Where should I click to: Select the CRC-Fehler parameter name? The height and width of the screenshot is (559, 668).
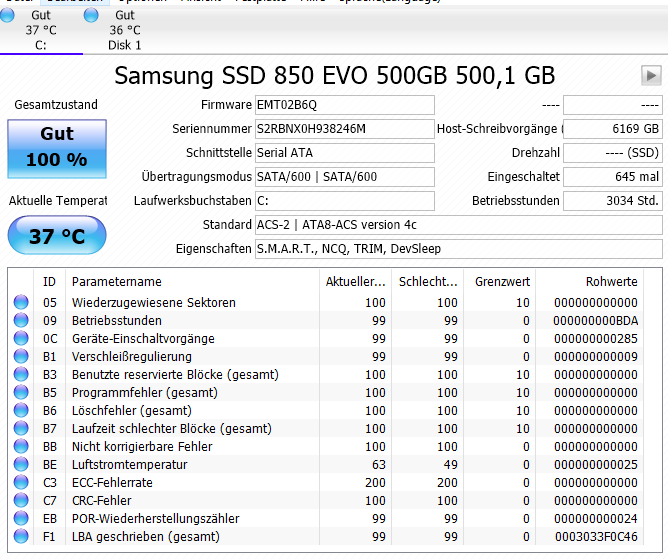[101, 501]
